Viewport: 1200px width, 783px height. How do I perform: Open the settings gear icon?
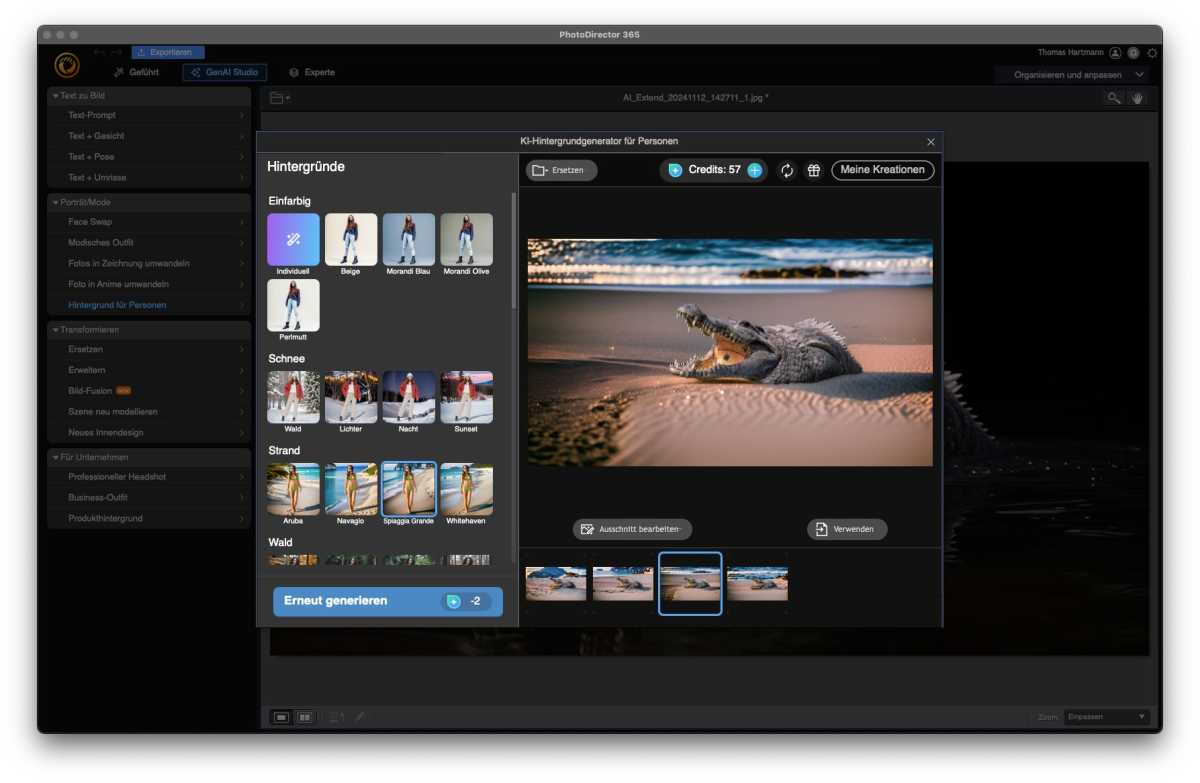[1152, 52]
